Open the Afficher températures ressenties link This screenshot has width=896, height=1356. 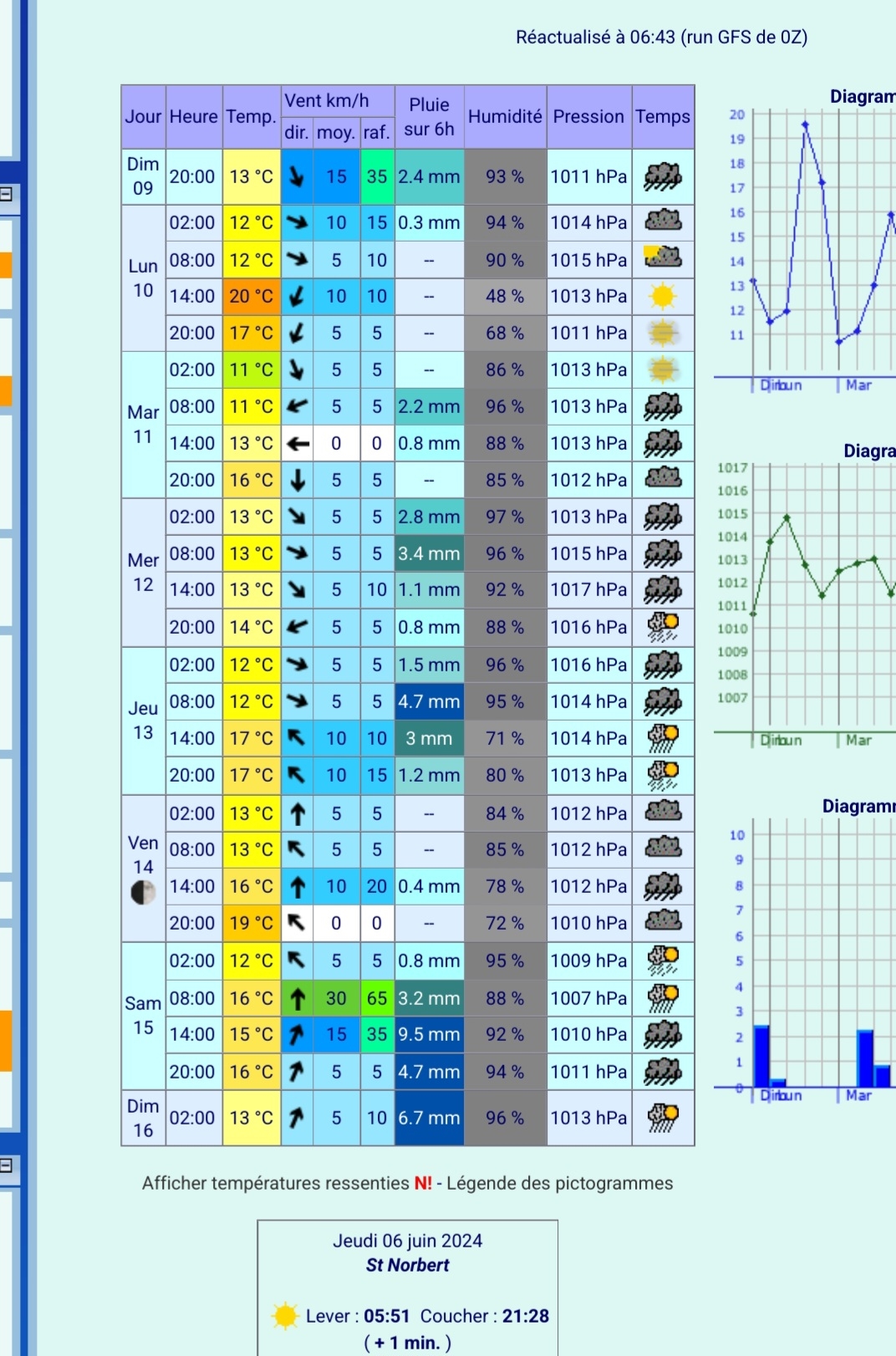(276, 1183)
